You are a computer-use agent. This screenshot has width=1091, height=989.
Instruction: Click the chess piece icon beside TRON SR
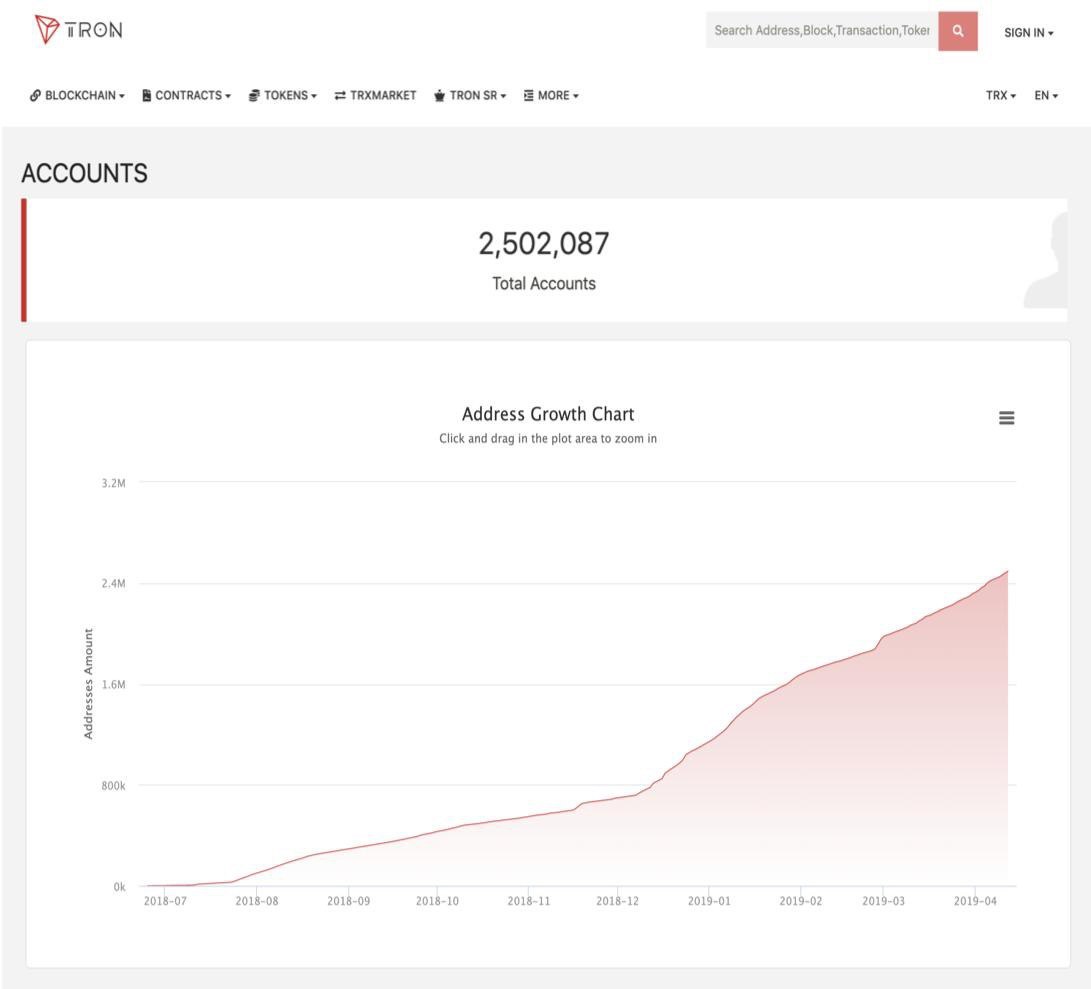coord(439,96)
